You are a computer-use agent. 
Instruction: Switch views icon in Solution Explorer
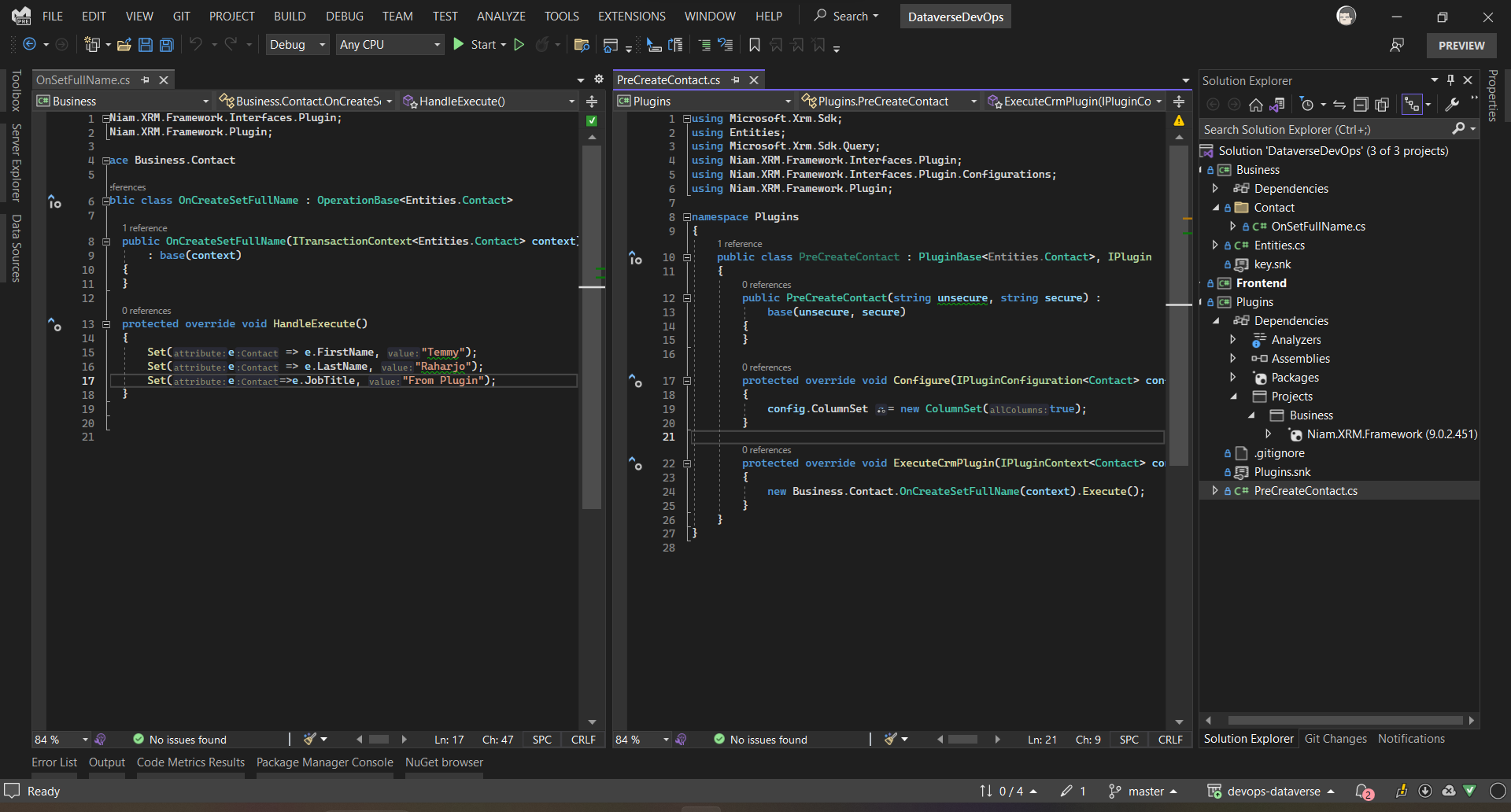coord(1277,105)
